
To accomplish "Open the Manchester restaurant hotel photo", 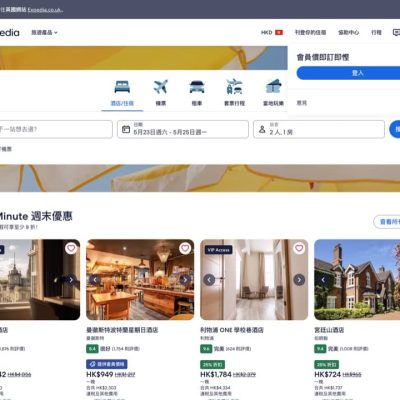I will pyautogui.click(x=140, y=280).
